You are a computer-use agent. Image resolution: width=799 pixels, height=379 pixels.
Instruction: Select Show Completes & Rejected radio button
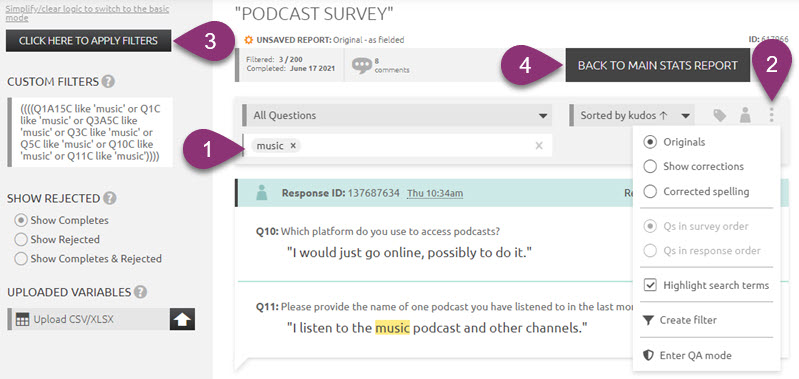pos(21,259)
